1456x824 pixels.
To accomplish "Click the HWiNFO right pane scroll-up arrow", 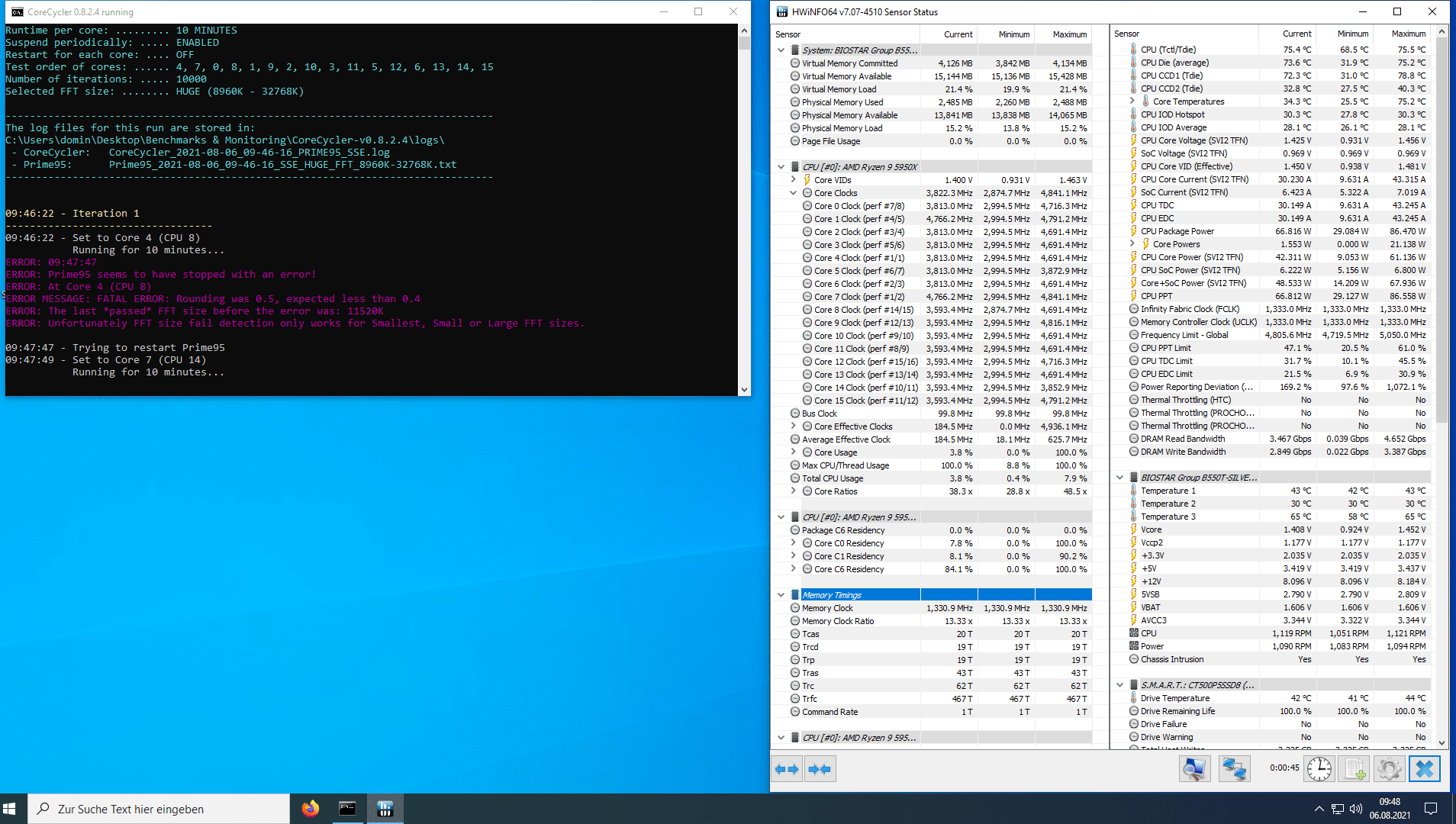I will 1442,32.
